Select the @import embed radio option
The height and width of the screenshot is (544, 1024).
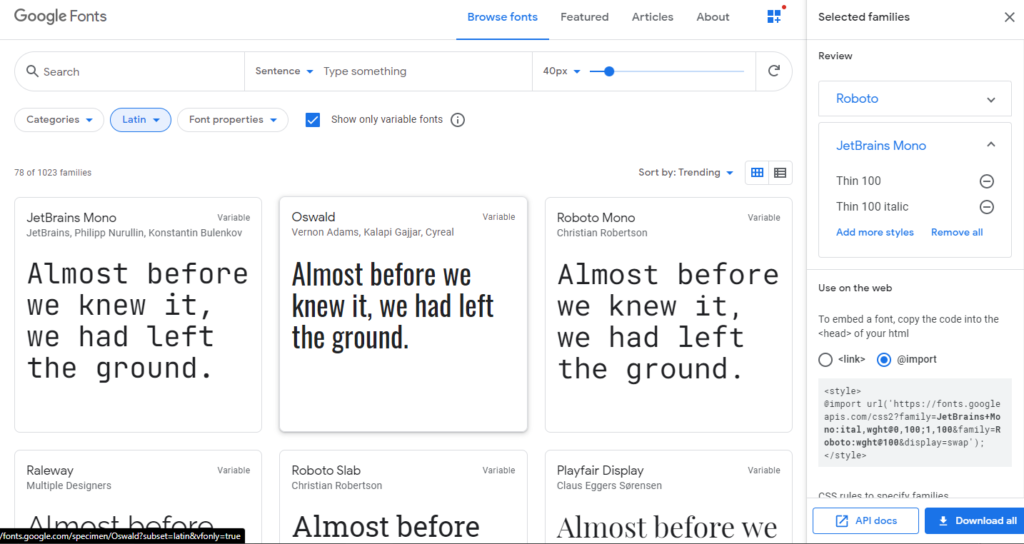(x=883, y=359)
